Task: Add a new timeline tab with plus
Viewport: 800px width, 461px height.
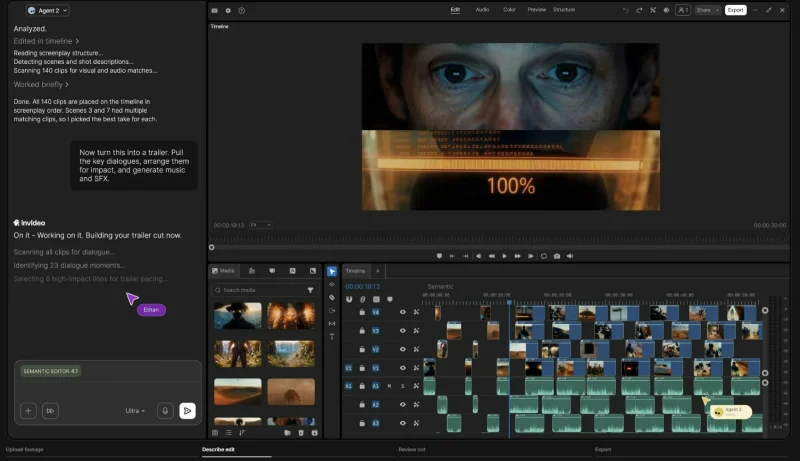Action: [x=378, y=271]
